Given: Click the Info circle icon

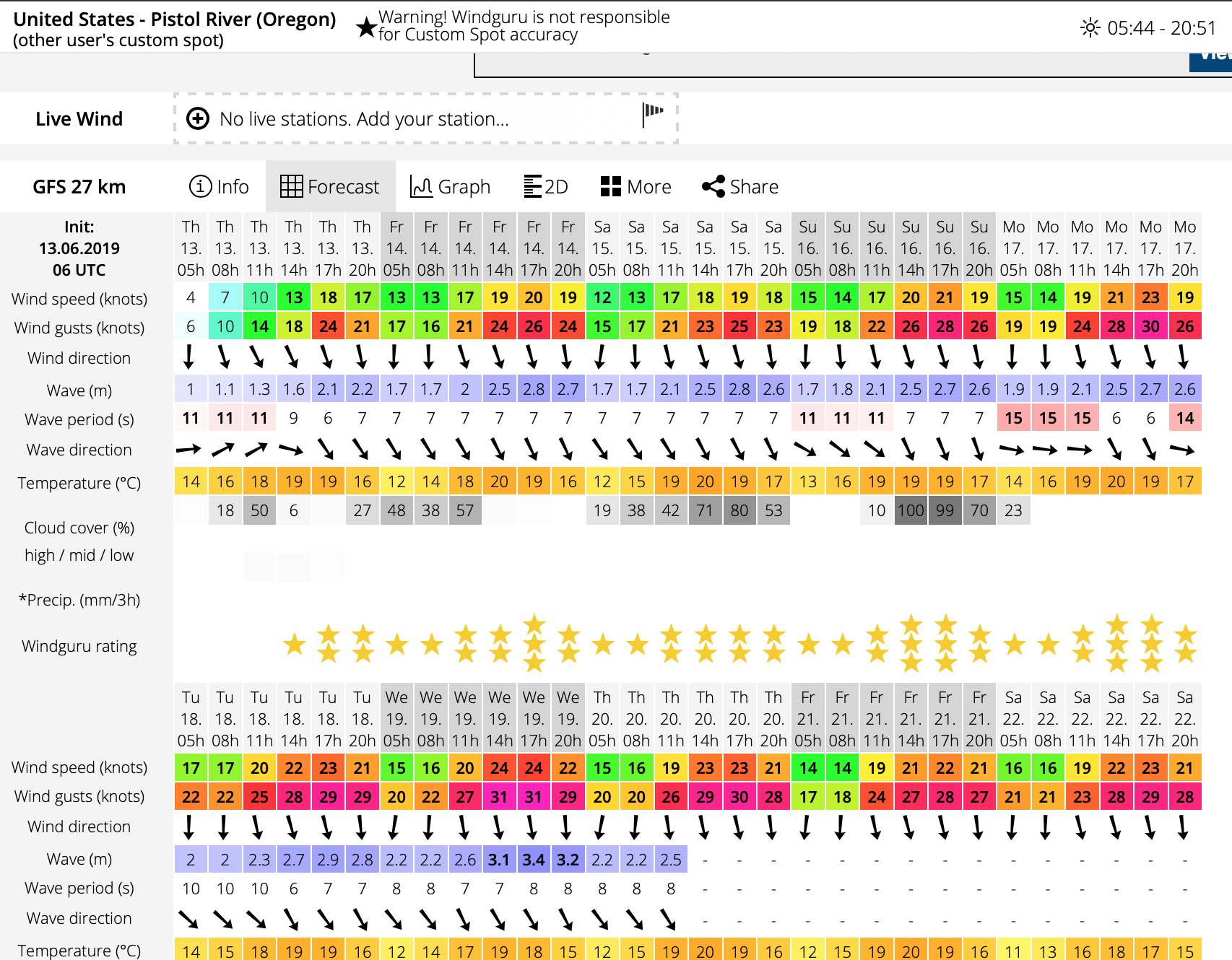Looking at the screenshot, I should [200, 186].
